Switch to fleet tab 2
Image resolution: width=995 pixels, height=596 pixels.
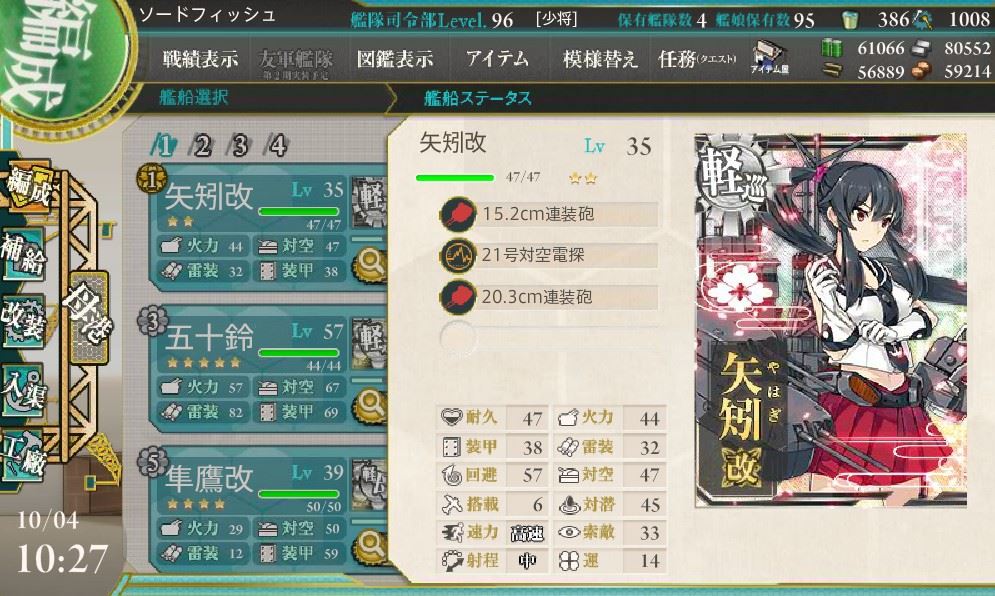coord(202,146)
